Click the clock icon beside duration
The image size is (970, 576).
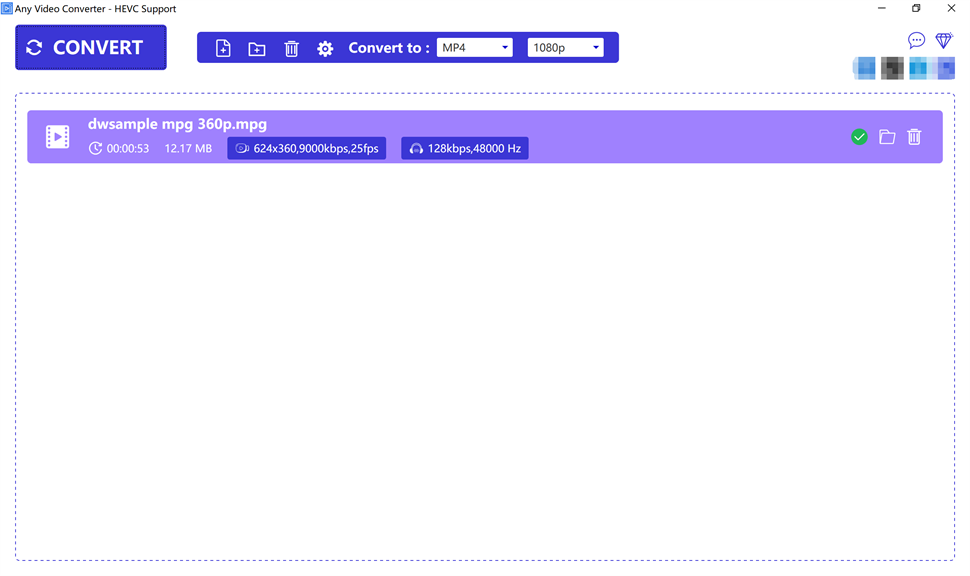coord(95,148)
